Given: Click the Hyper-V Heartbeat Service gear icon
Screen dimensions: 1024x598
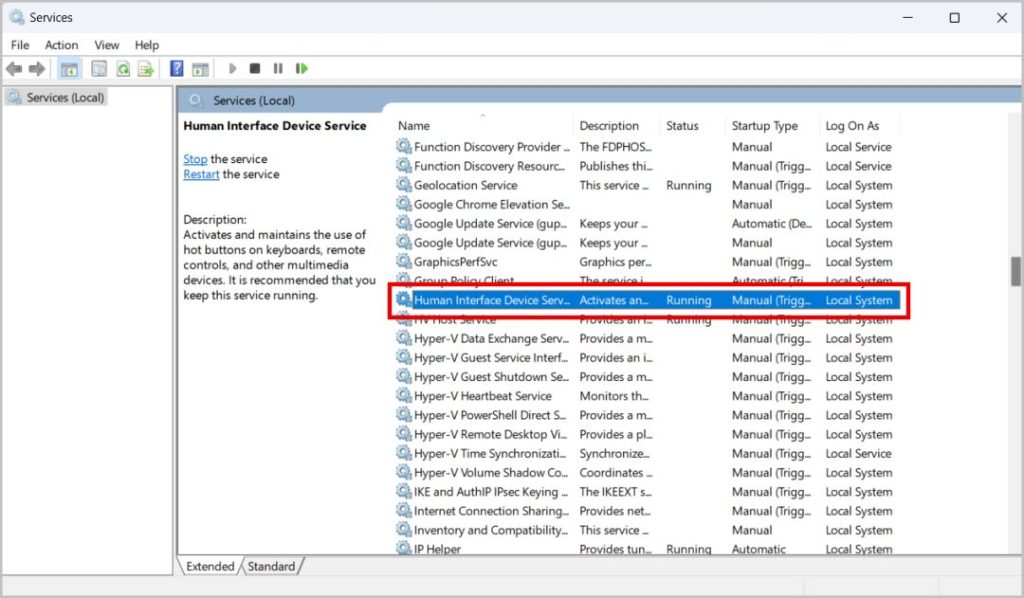Looking at the screenshot, I should (404, 396).
